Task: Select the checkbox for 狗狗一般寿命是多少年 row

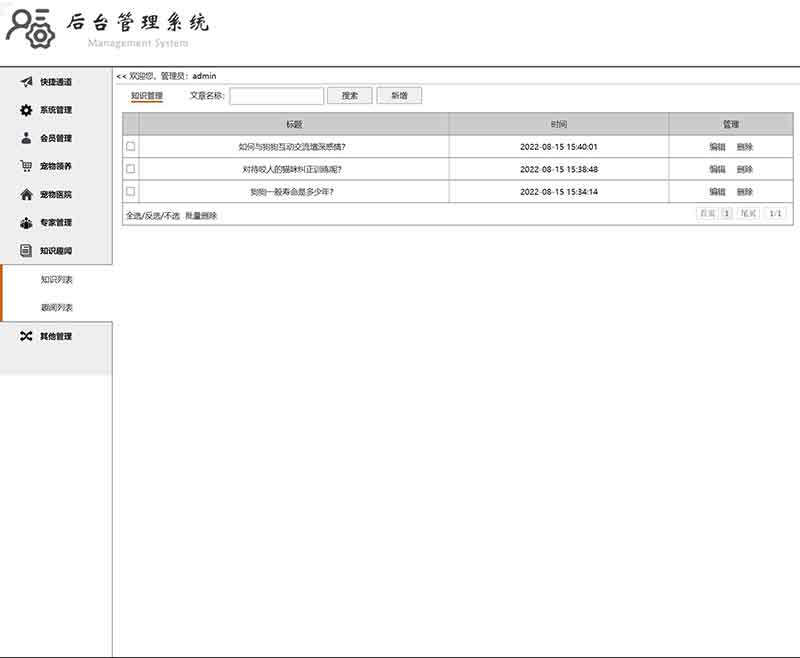Action: [131, 191]
